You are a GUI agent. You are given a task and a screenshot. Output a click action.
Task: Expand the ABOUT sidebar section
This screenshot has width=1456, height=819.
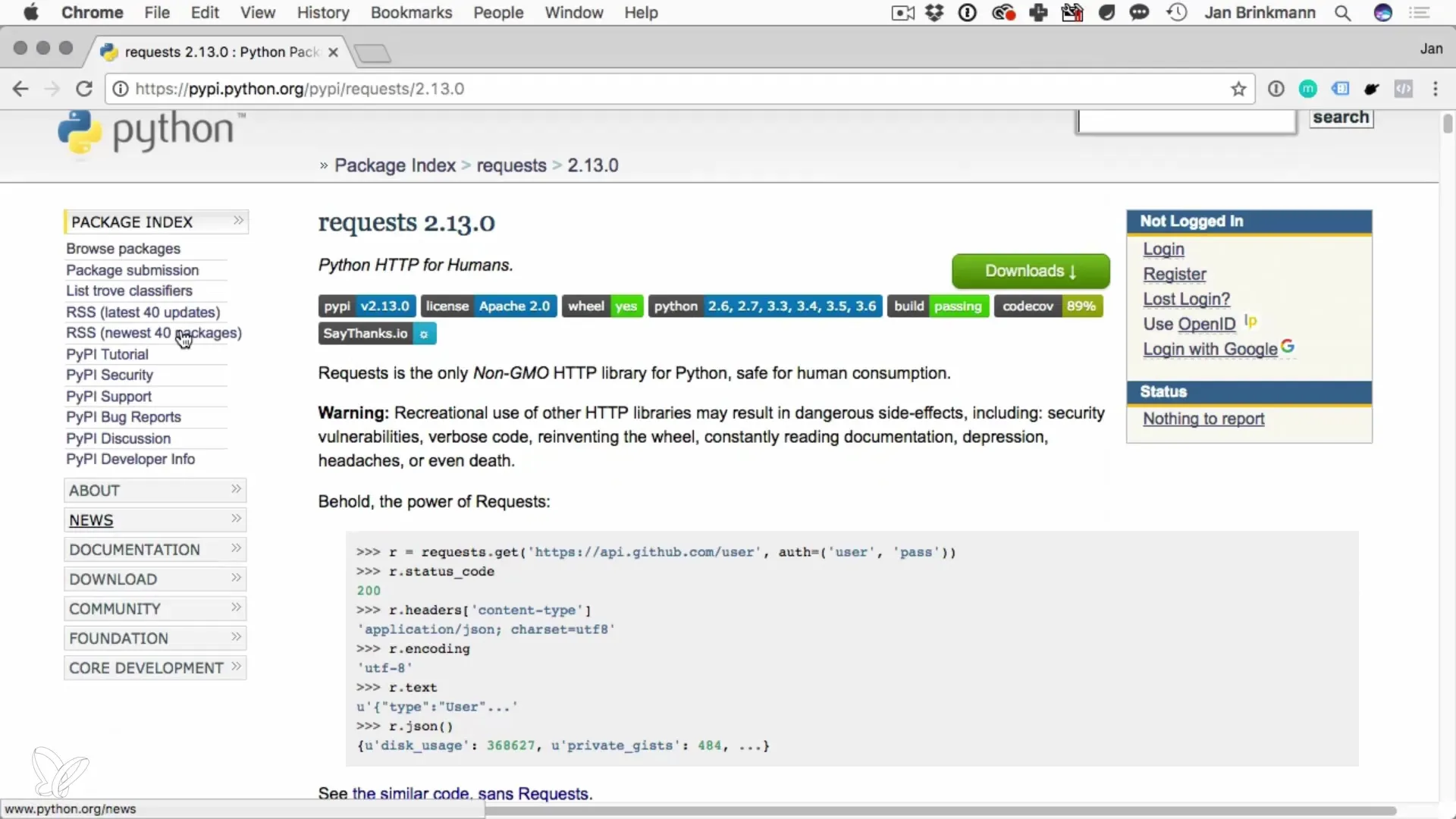coord(155,491)
